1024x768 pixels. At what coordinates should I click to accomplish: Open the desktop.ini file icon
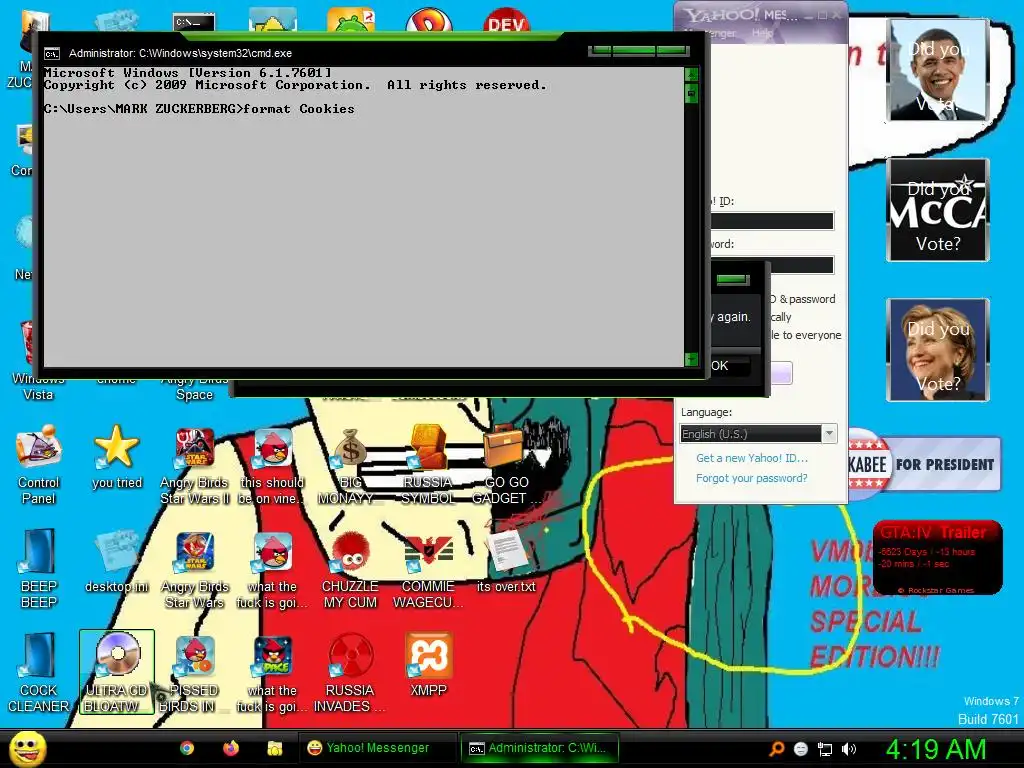tap(116, 562)
